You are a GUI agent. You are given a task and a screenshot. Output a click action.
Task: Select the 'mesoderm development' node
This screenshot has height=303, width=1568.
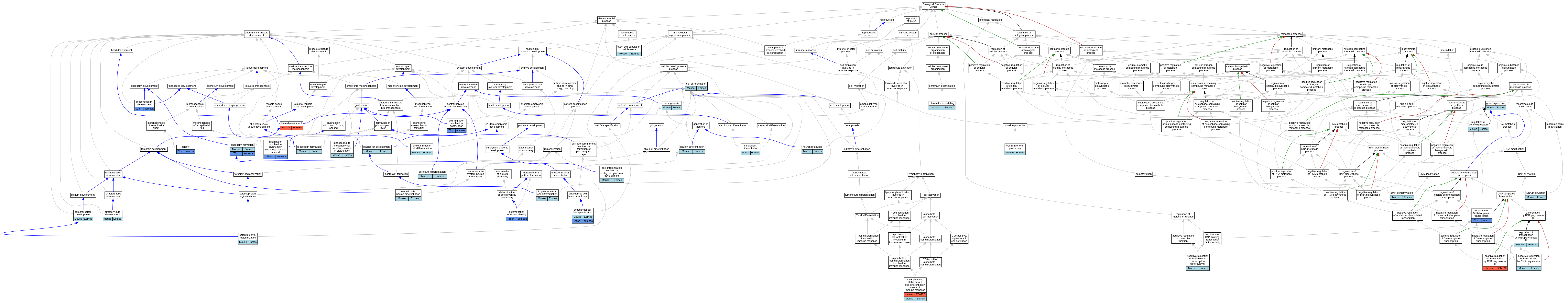[182, 86]
